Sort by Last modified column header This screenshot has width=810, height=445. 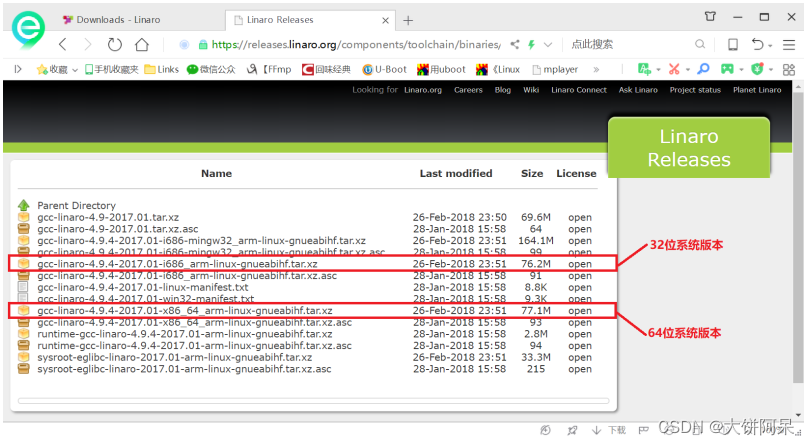(x=456, y=174)
